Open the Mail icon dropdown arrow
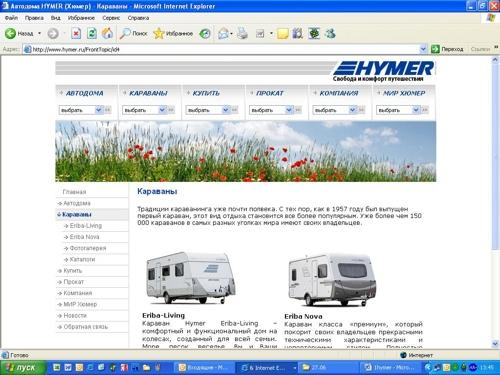Image resolution: width=500 pixels, height=375 pixels. (x=231, y=34)
